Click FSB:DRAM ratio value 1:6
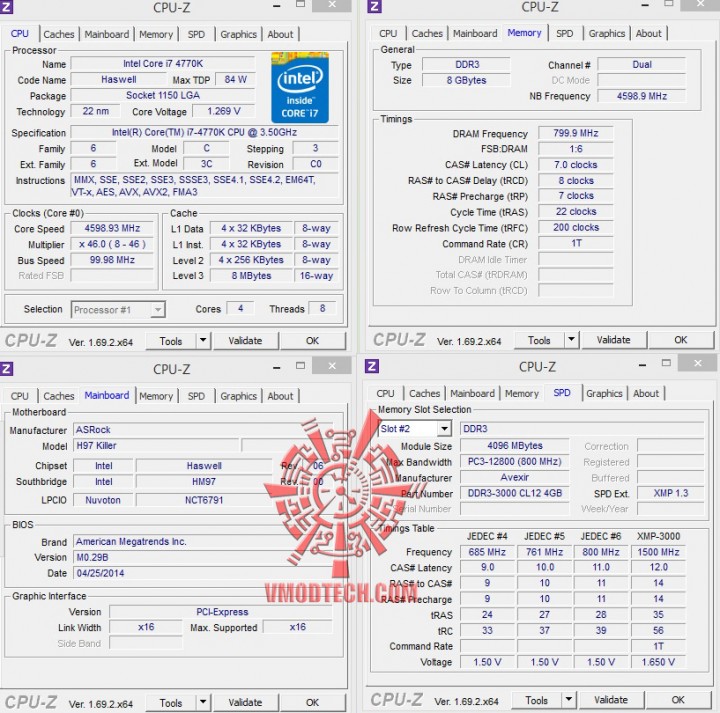The height and width of the screenshot is (713, 720). (x=576, y=149)
